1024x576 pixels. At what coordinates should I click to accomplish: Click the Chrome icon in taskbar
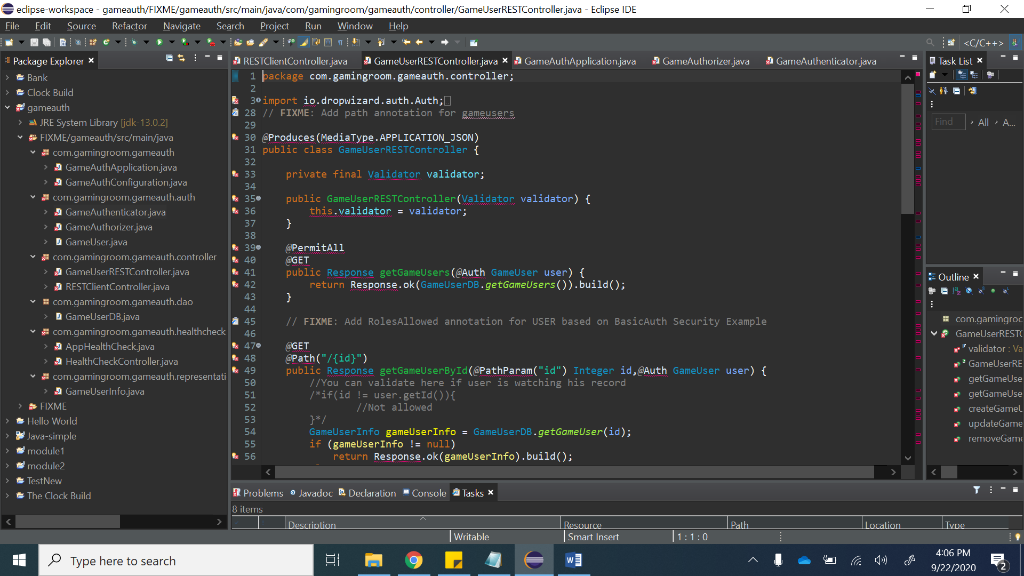pos(414,560)
